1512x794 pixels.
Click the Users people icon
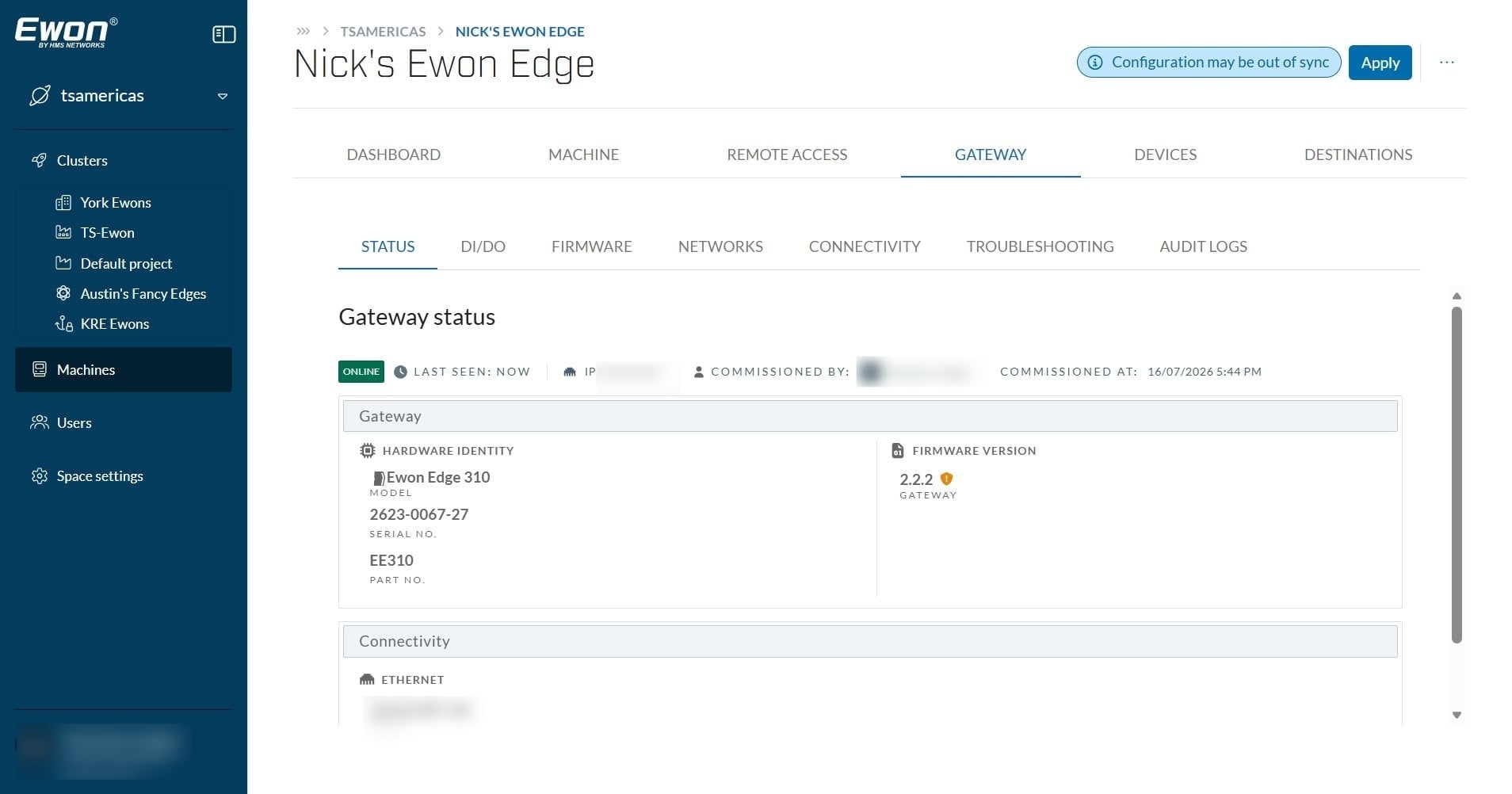[39, 422]
